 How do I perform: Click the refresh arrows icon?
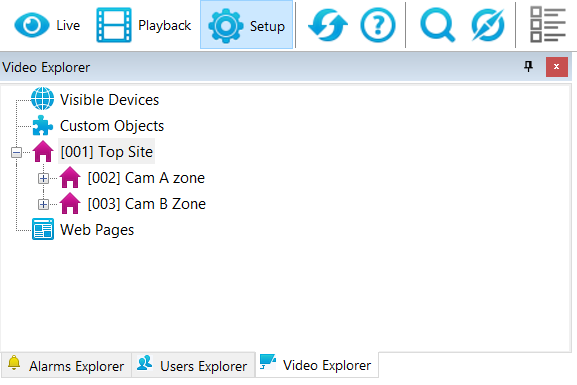click(x=328, y=25)
